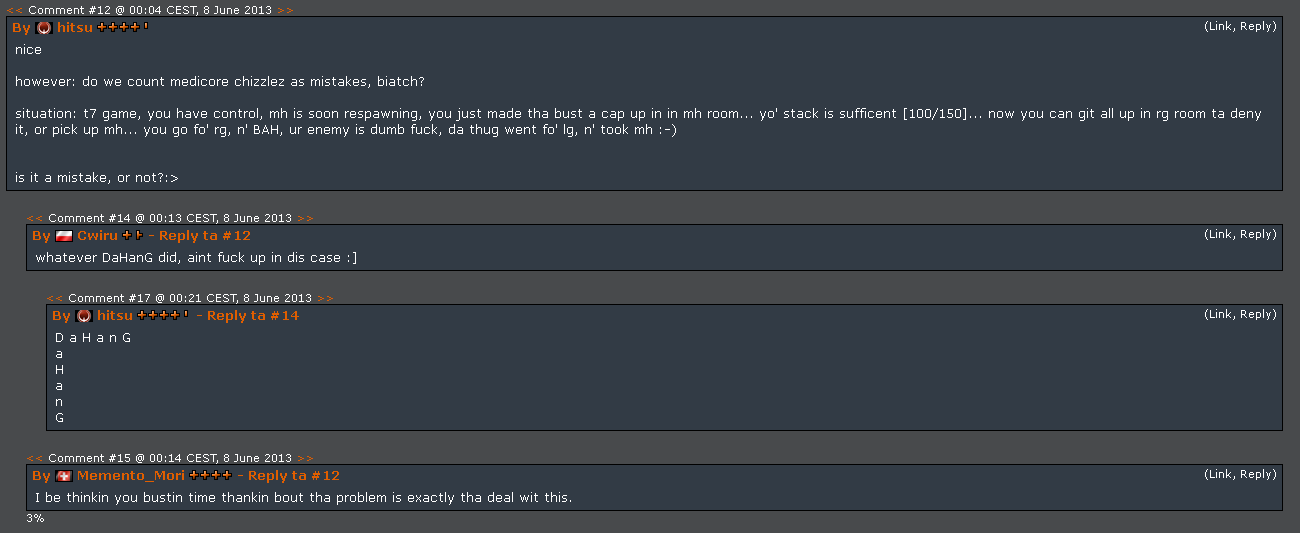The height and width of the screenshot is (533, 1300).
Task: Click hitsu's rating stars in comment #12
Action: pyautogui.click(x=122, y=27)
